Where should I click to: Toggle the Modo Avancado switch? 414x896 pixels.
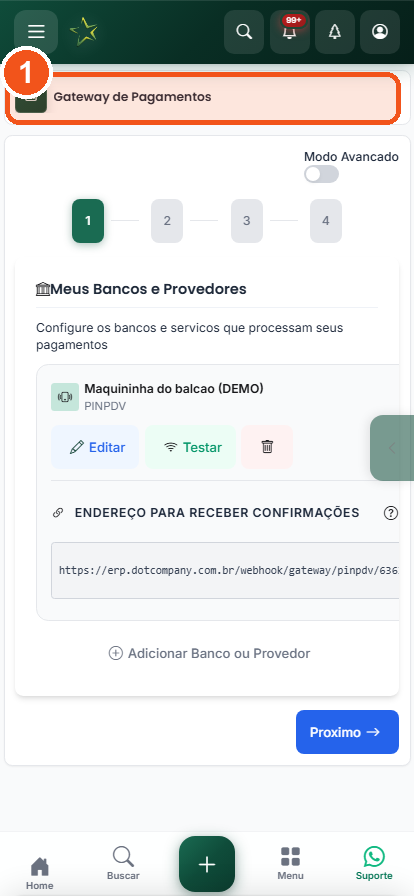click(x=321, y=174)
